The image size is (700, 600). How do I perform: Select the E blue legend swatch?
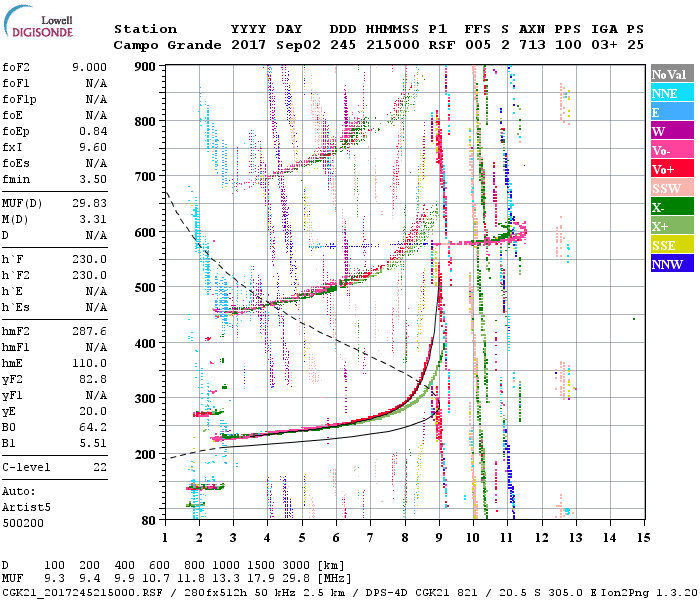click(672, 112)
